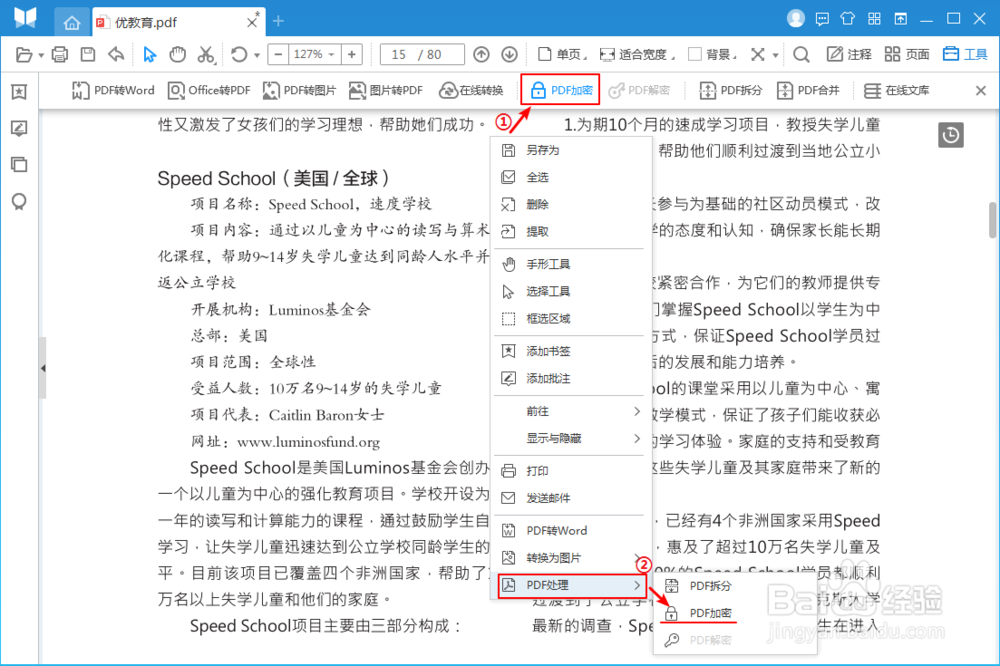This screenshot has width=1000, height=666.
Task: Click the Print icon in toolbar
Action: tap(60, 55)
